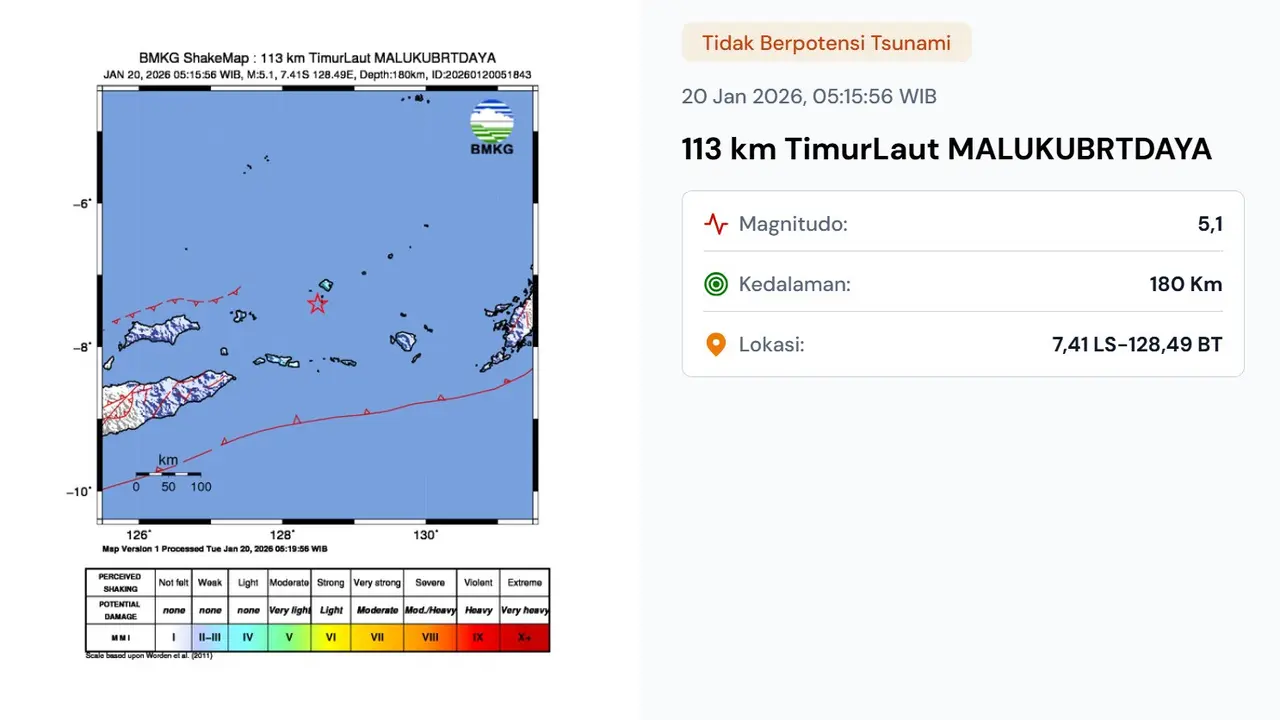This screenshot has height=720, width=1280.
Task: Click the Mod./Heavy damage cell
Action: tap(430, 610)
